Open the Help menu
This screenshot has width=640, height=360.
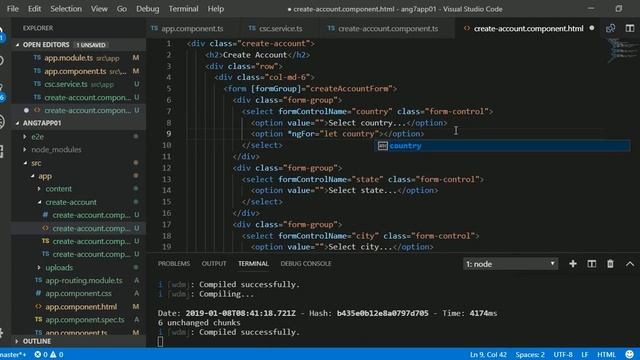pos(216,9)
